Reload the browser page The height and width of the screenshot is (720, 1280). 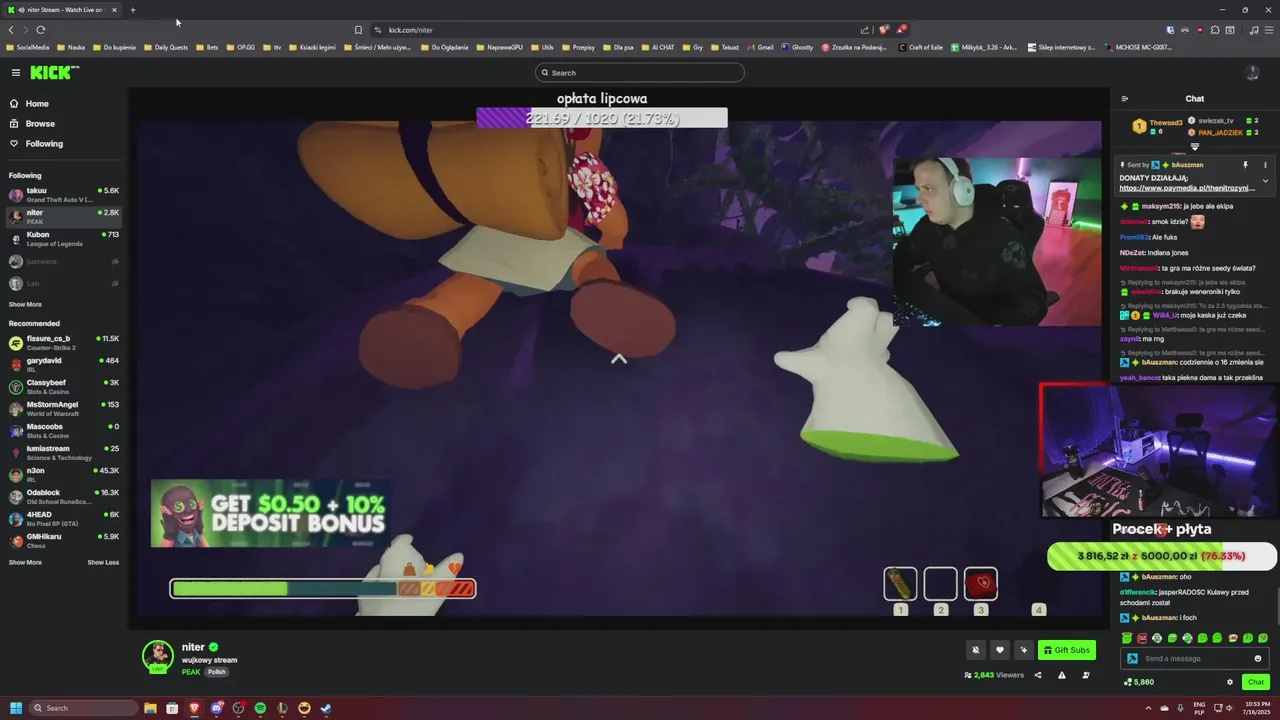click(41, 30)
